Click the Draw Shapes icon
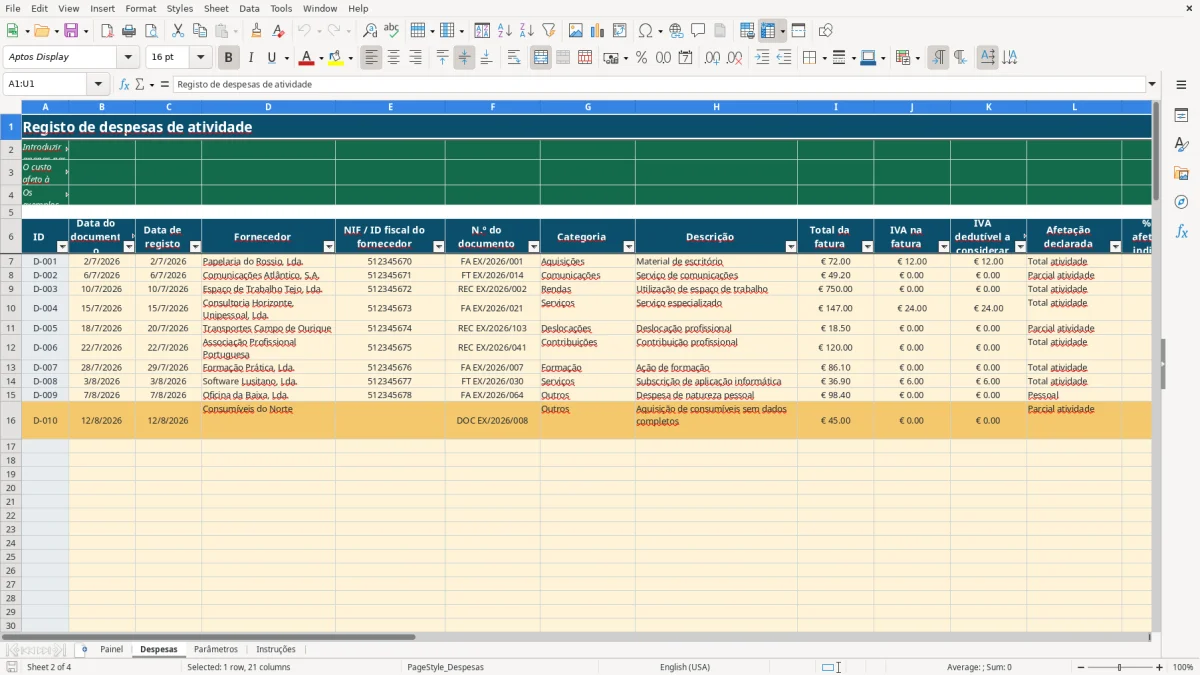 coord(825,31)
